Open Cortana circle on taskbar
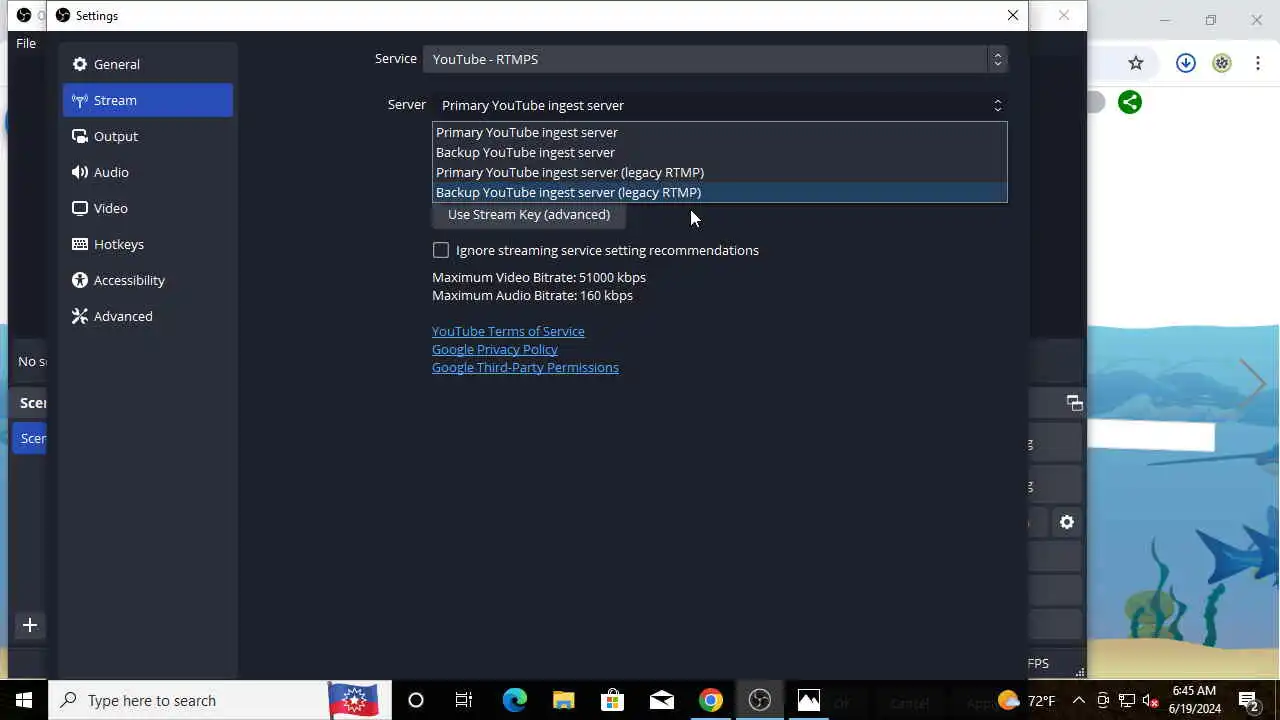 (x=416, y=700)
